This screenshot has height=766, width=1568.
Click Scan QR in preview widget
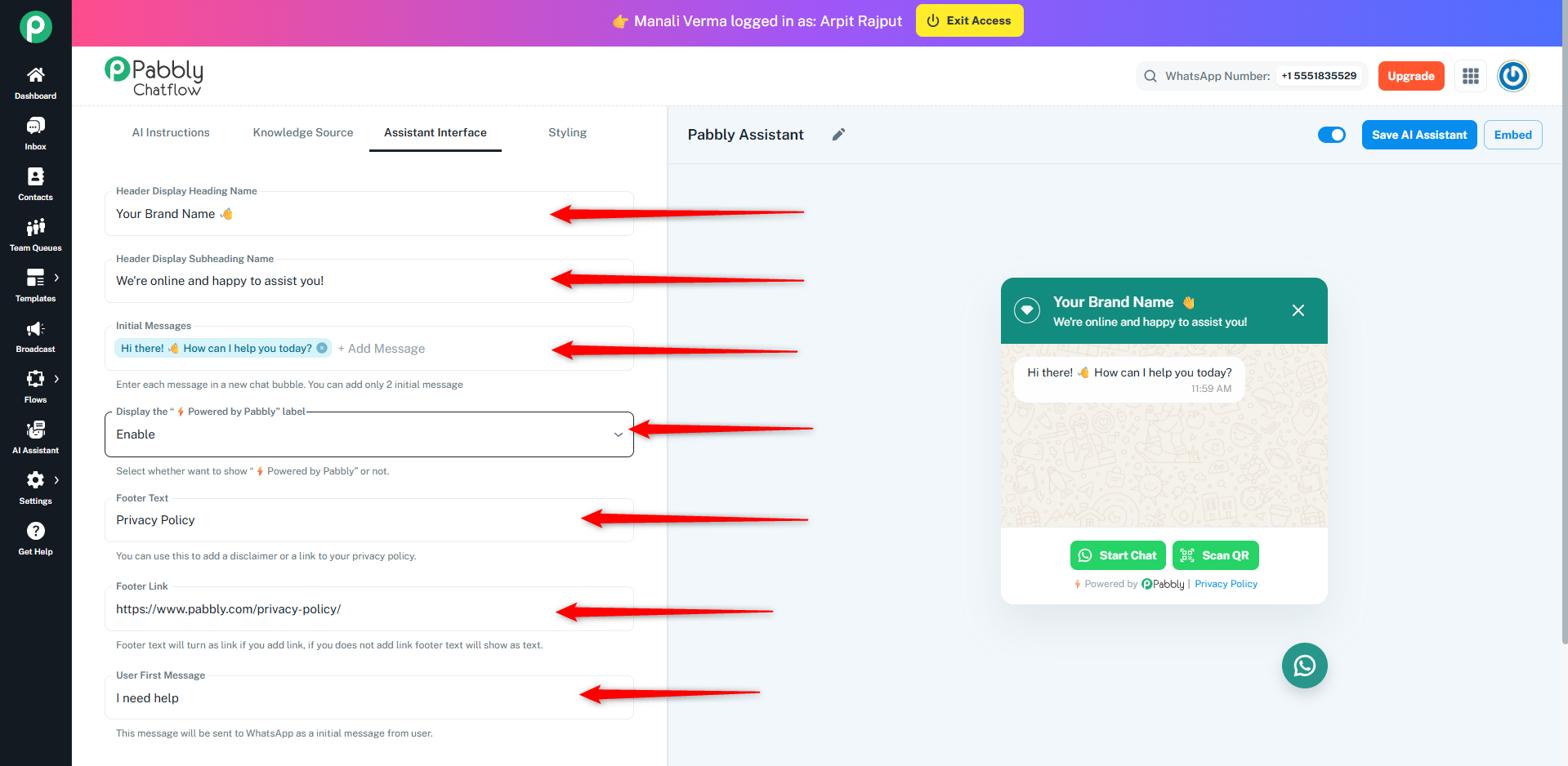pos(1216,555)
